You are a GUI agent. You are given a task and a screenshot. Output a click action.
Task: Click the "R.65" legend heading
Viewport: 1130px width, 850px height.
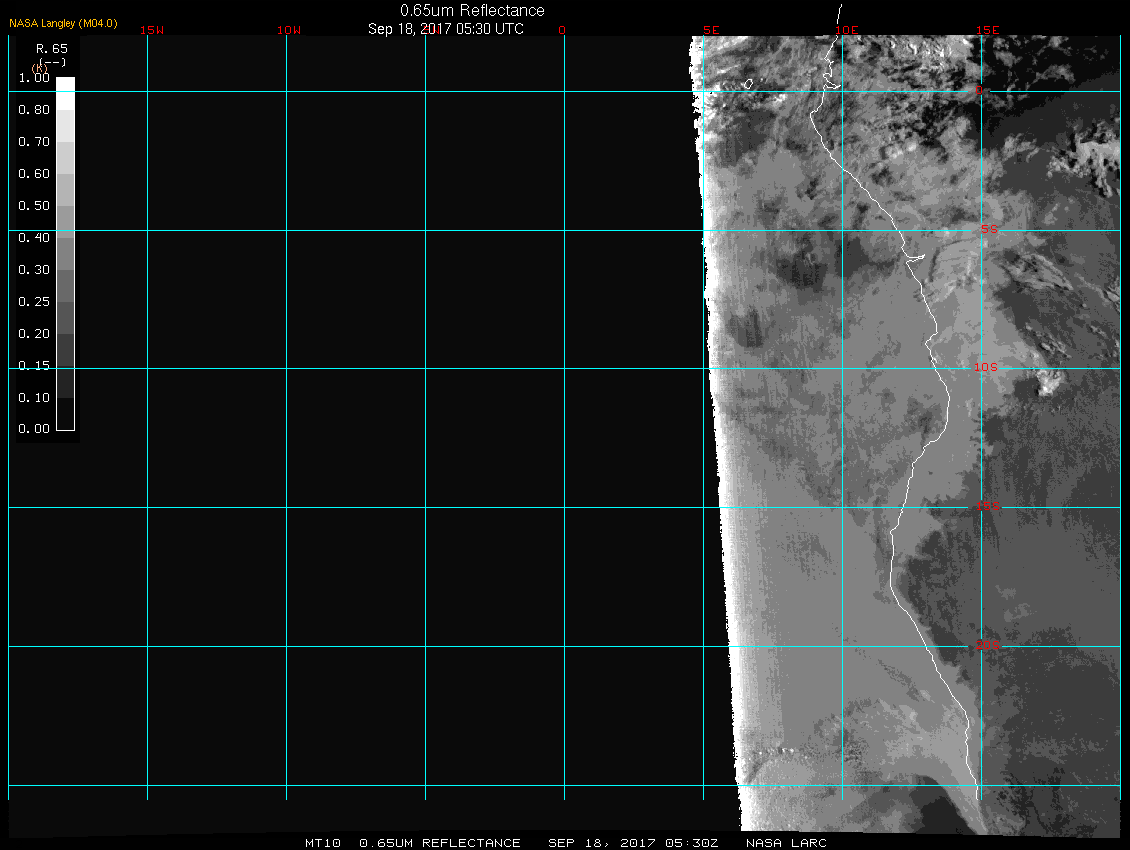pyautogui.click(x=52, y=49)
